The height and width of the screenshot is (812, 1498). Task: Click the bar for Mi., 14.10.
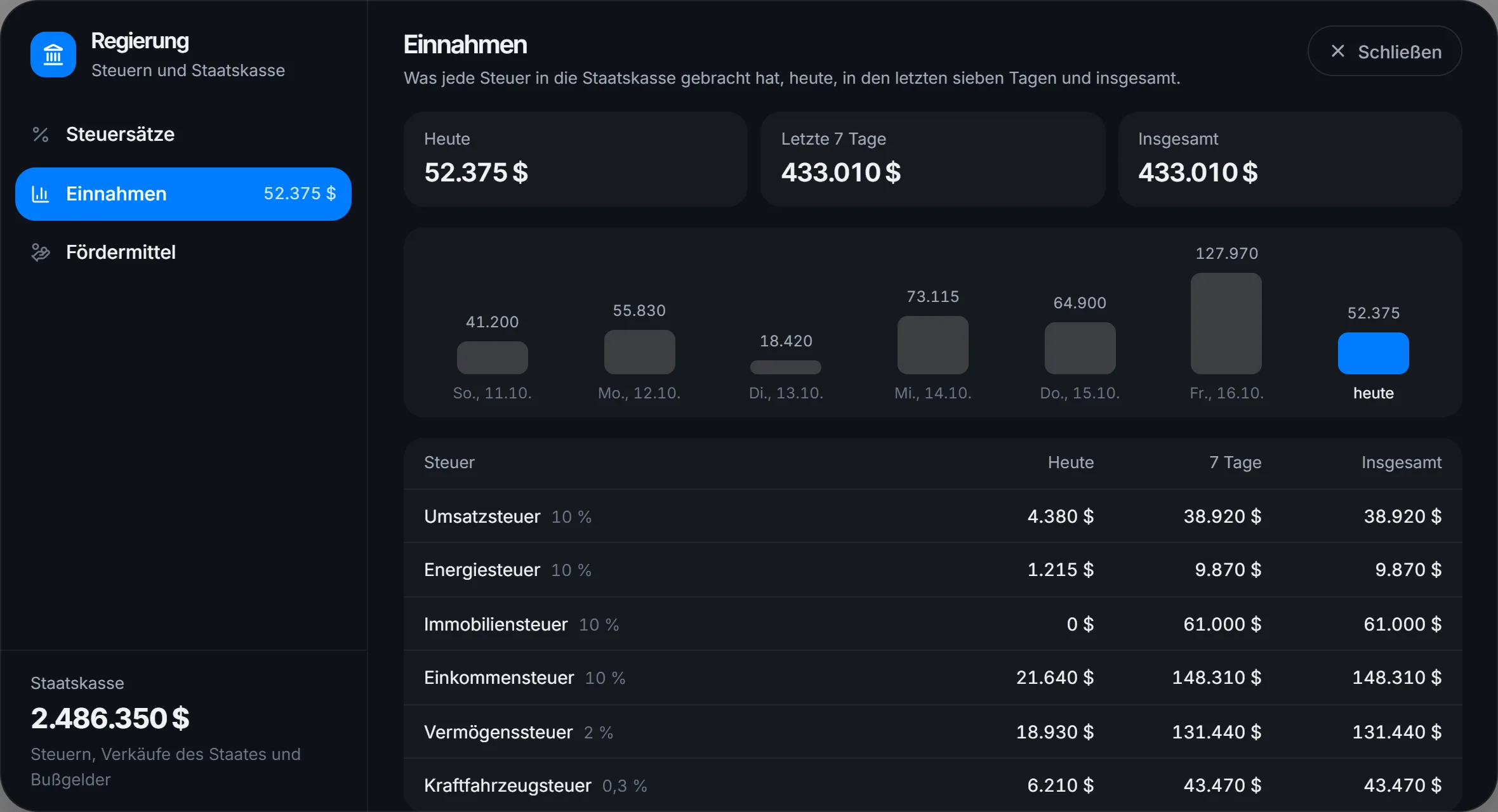coord(933,345)
